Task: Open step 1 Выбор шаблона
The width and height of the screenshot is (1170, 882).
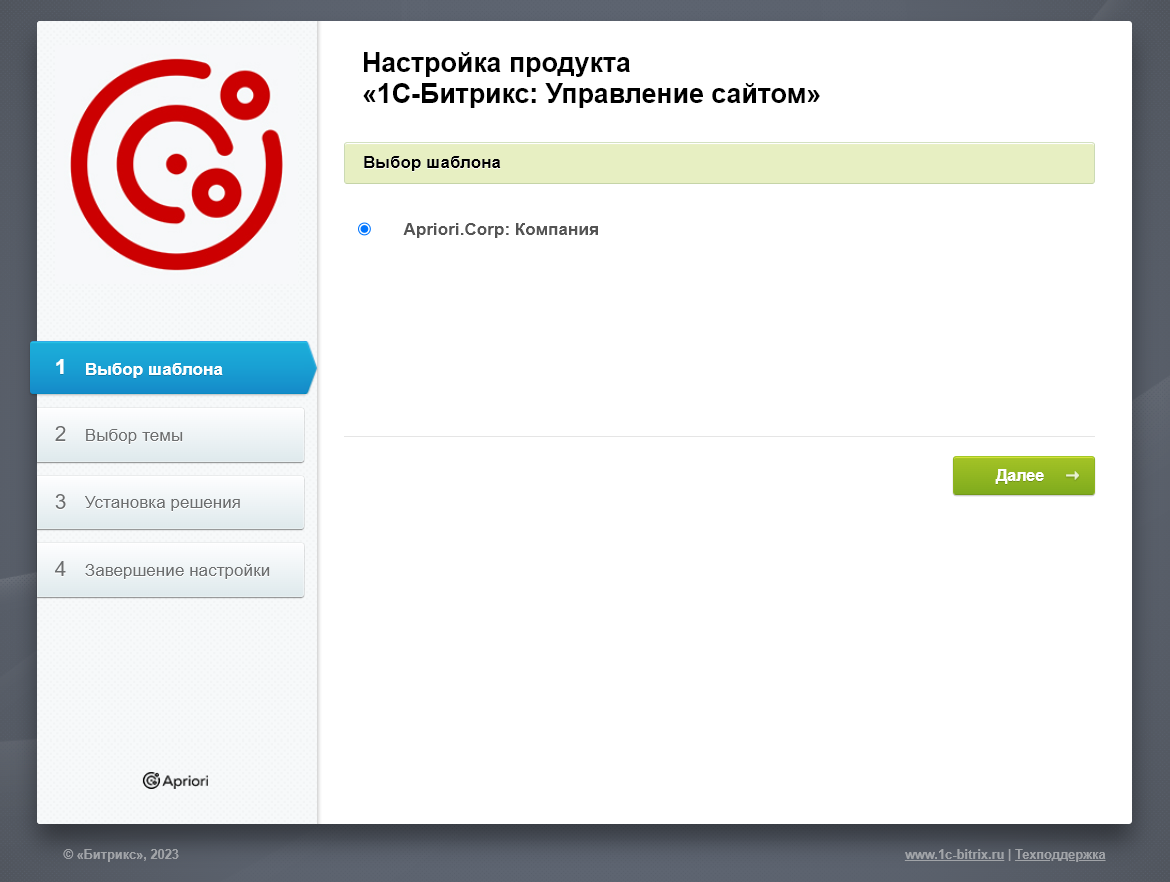Action: 172,368
